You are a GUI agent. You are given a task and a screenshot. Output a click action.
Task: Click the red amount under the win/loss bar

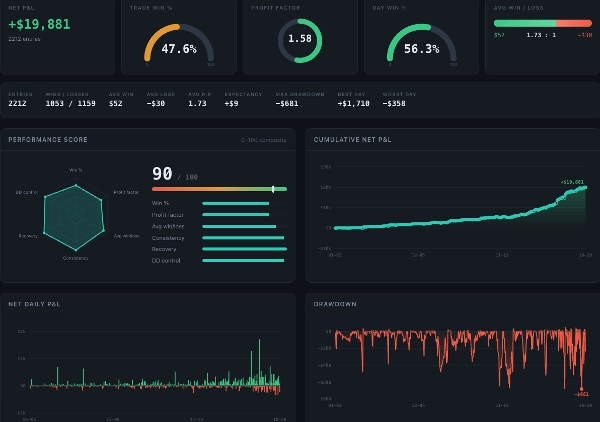point(585,35)
